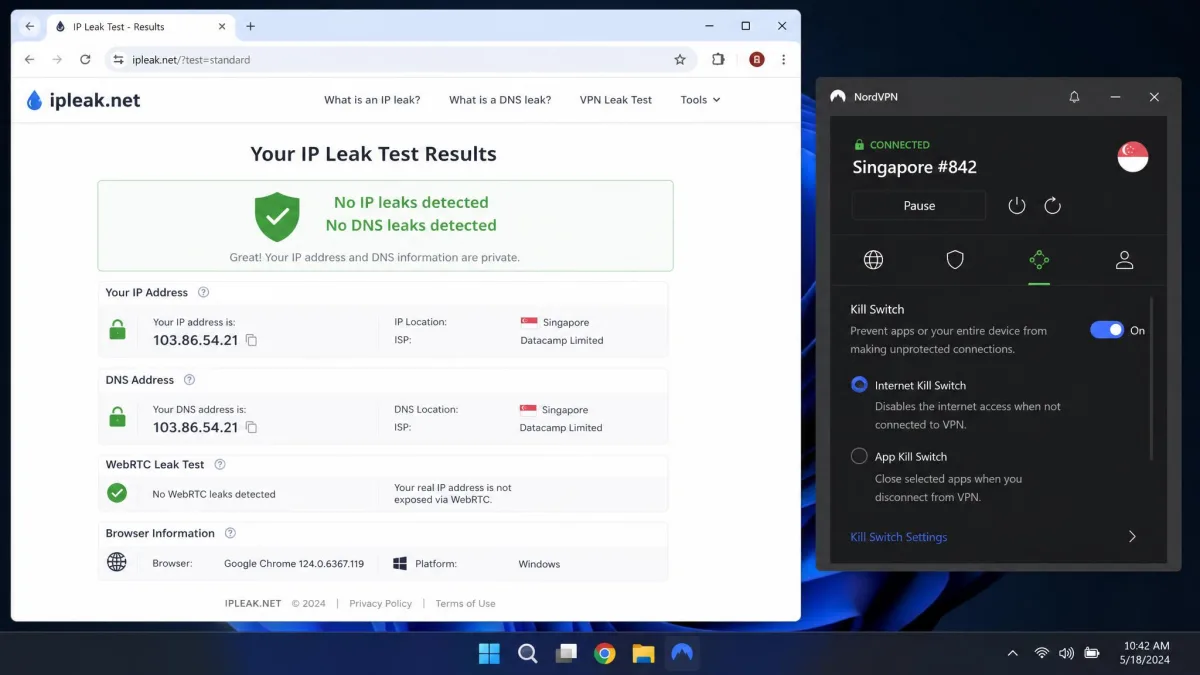Select App Kill Switch radio option
Screen dimensions: 1200x675
tap(859, 456)
